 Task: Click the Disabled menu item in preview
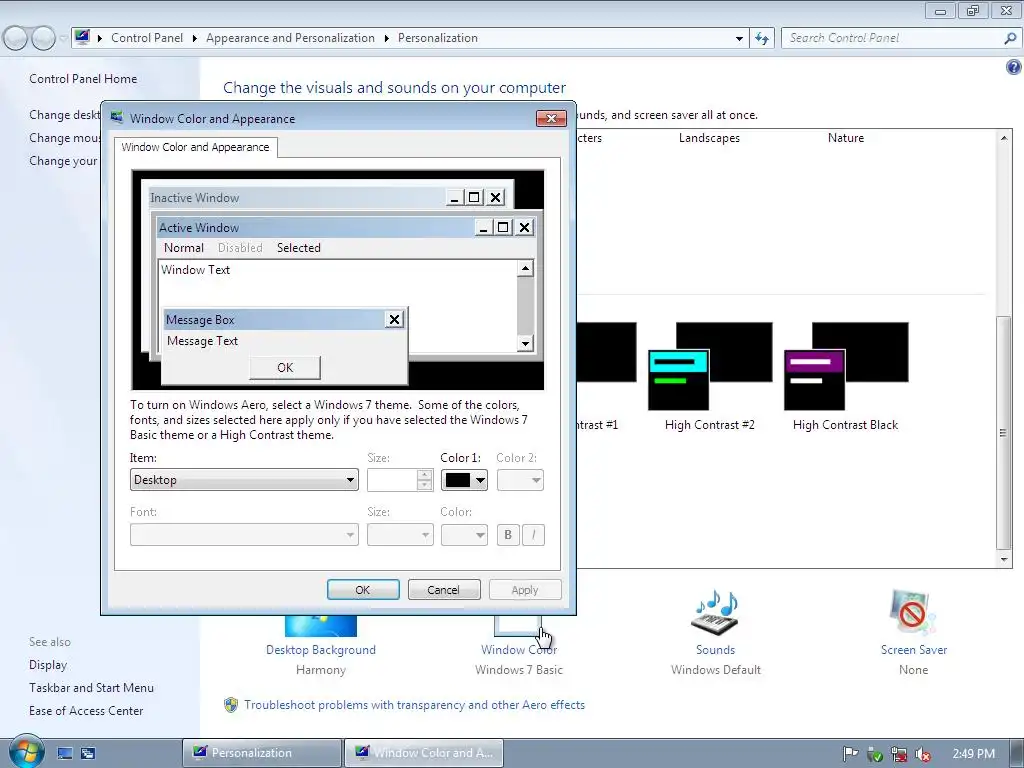click(x=240, y=248)
